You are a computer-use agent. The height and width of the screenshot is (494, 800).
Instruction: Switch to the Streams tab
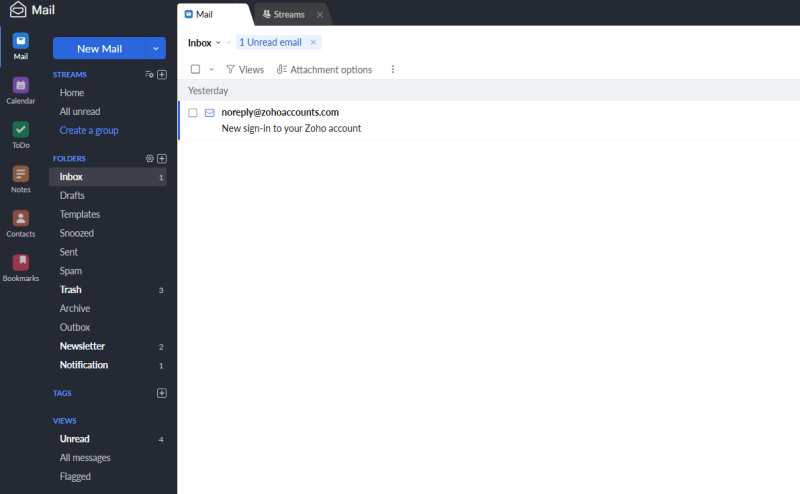coord(289,14)
